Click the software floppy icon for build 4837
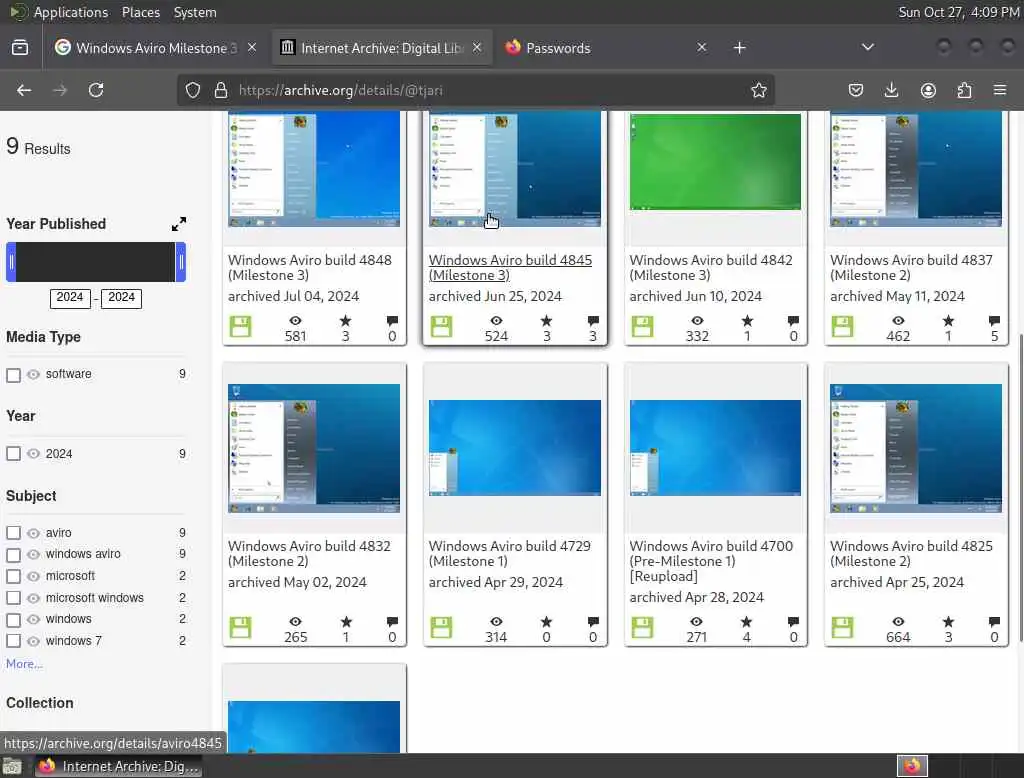1024x778 pixels. pyautogui.click(x=842, y=326)
